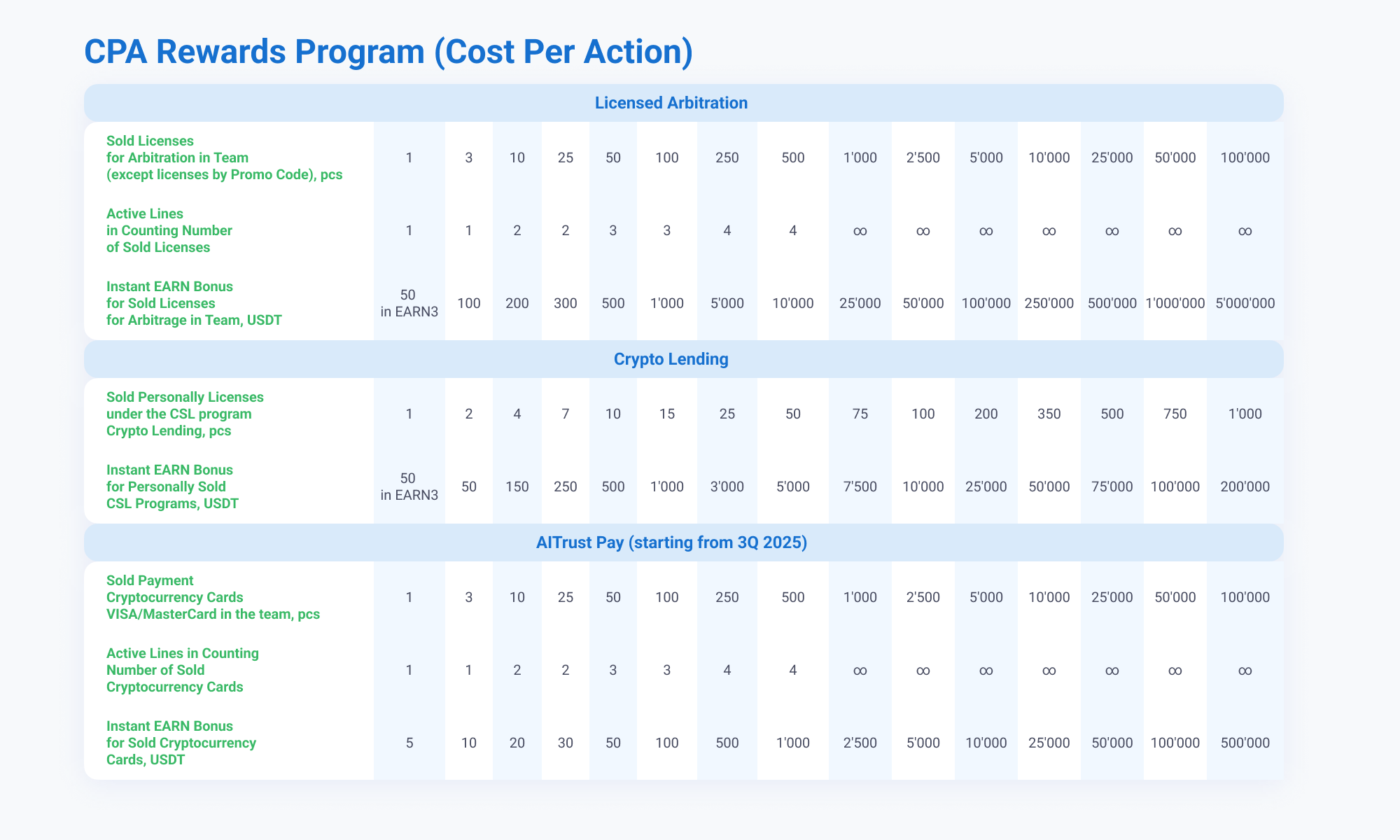Click 2'500 in Sold Payment Cryptocurrency Cards row

click(923, 597)
